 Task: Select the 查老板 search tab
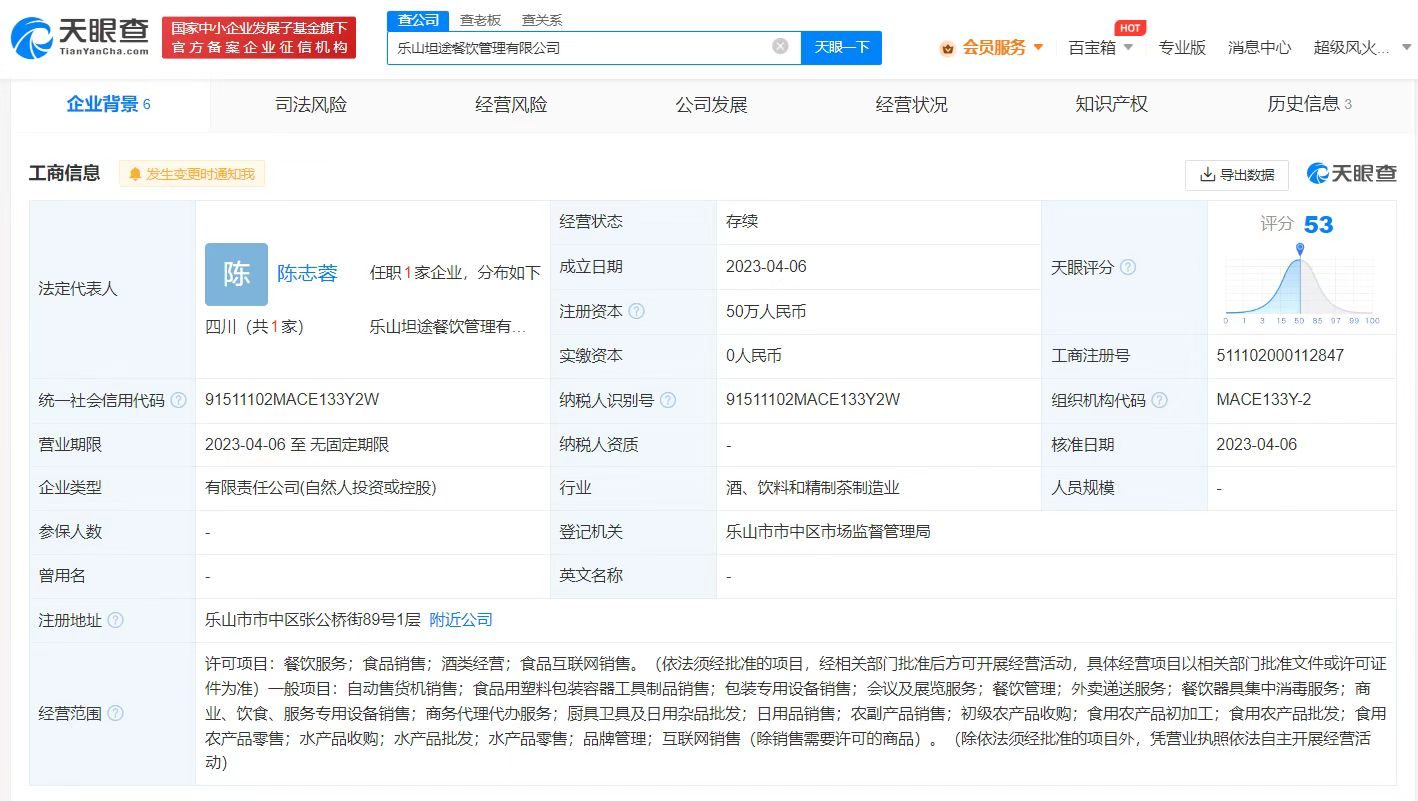tap(478, 19)
